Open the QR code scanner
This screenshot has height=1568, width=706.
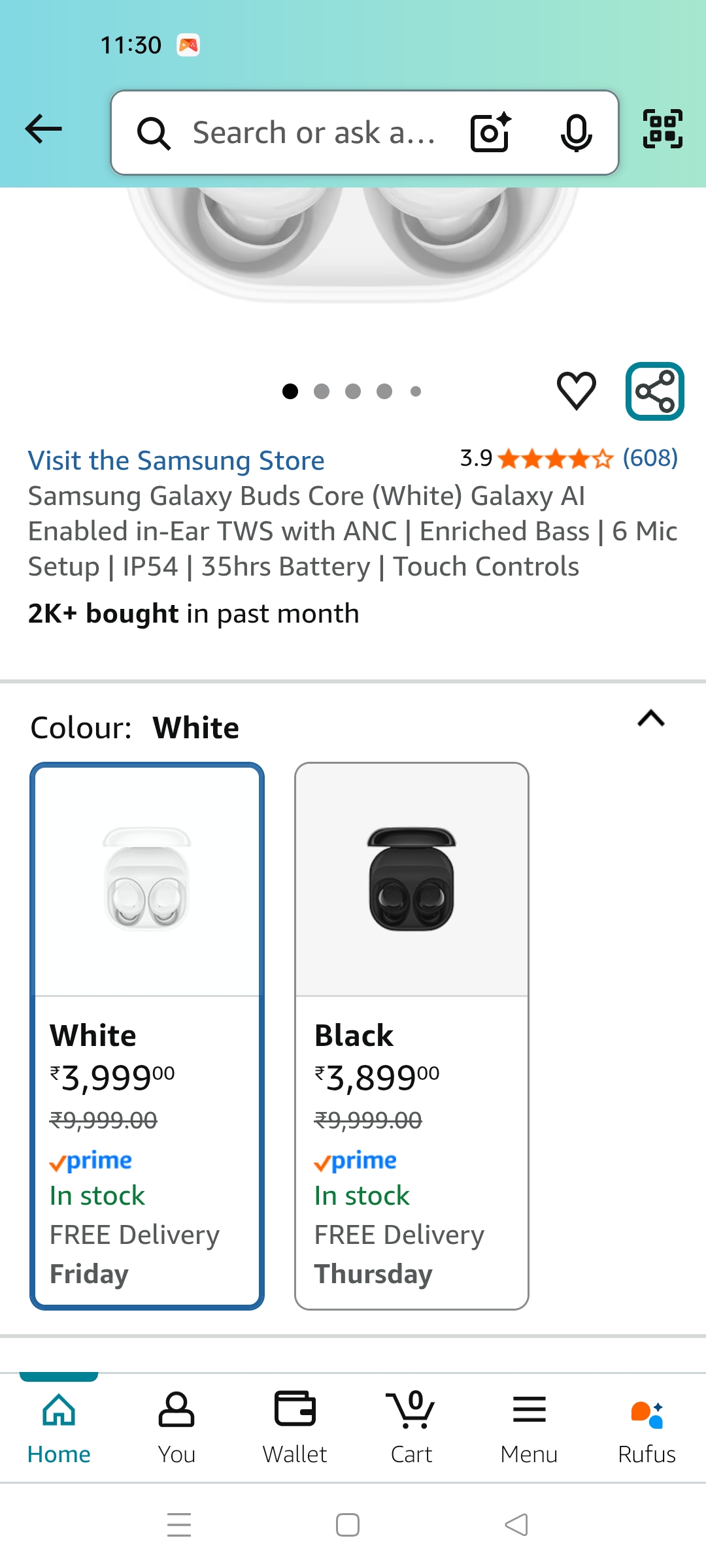point(662,129)
